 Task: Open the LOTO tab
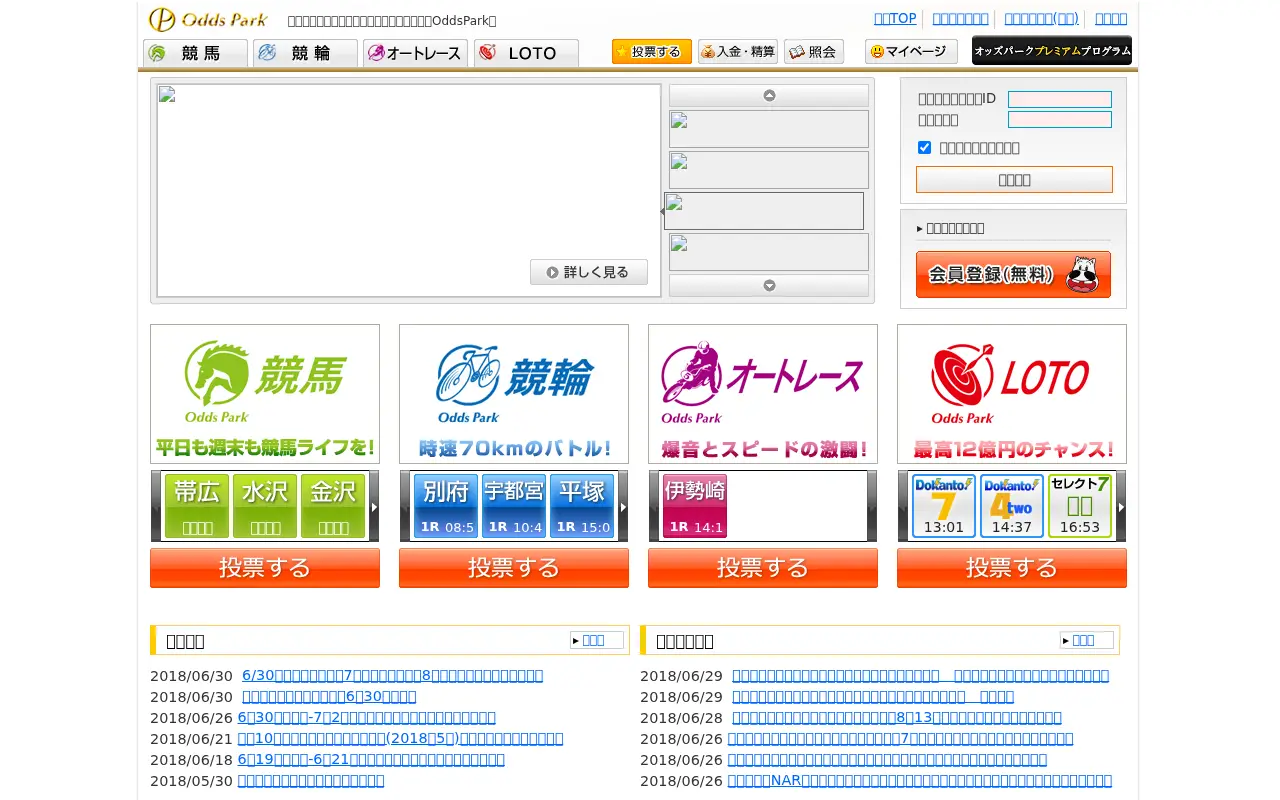coord(526,53)
